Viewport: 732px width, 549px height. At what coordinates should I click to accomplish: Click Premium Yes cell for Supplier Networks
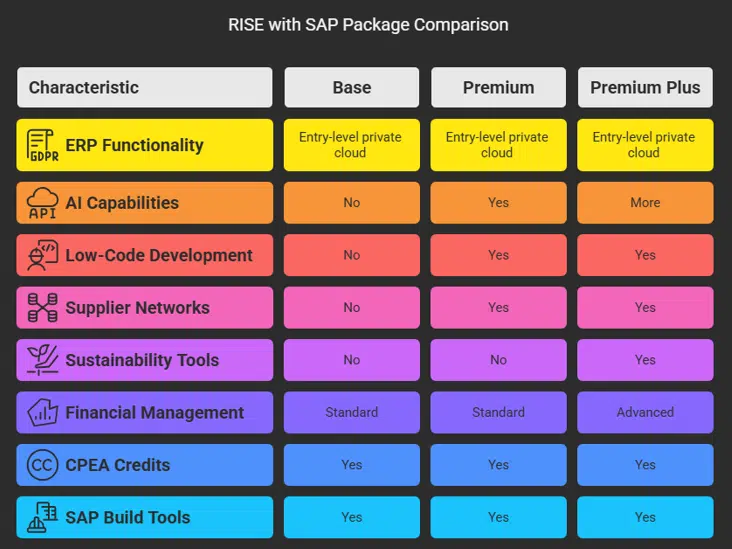pos(499,308)
